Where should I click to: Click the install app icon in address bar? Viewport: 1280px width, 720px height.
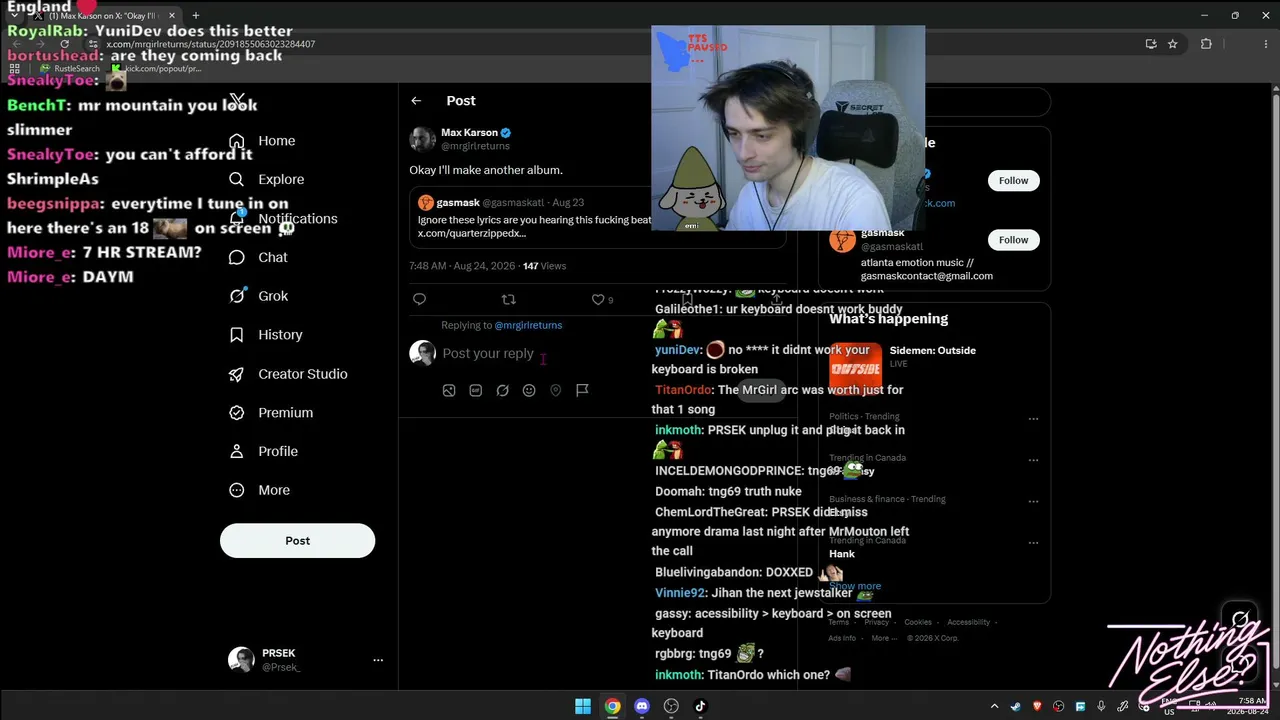pyautogui.click(x=1151, y=44)
